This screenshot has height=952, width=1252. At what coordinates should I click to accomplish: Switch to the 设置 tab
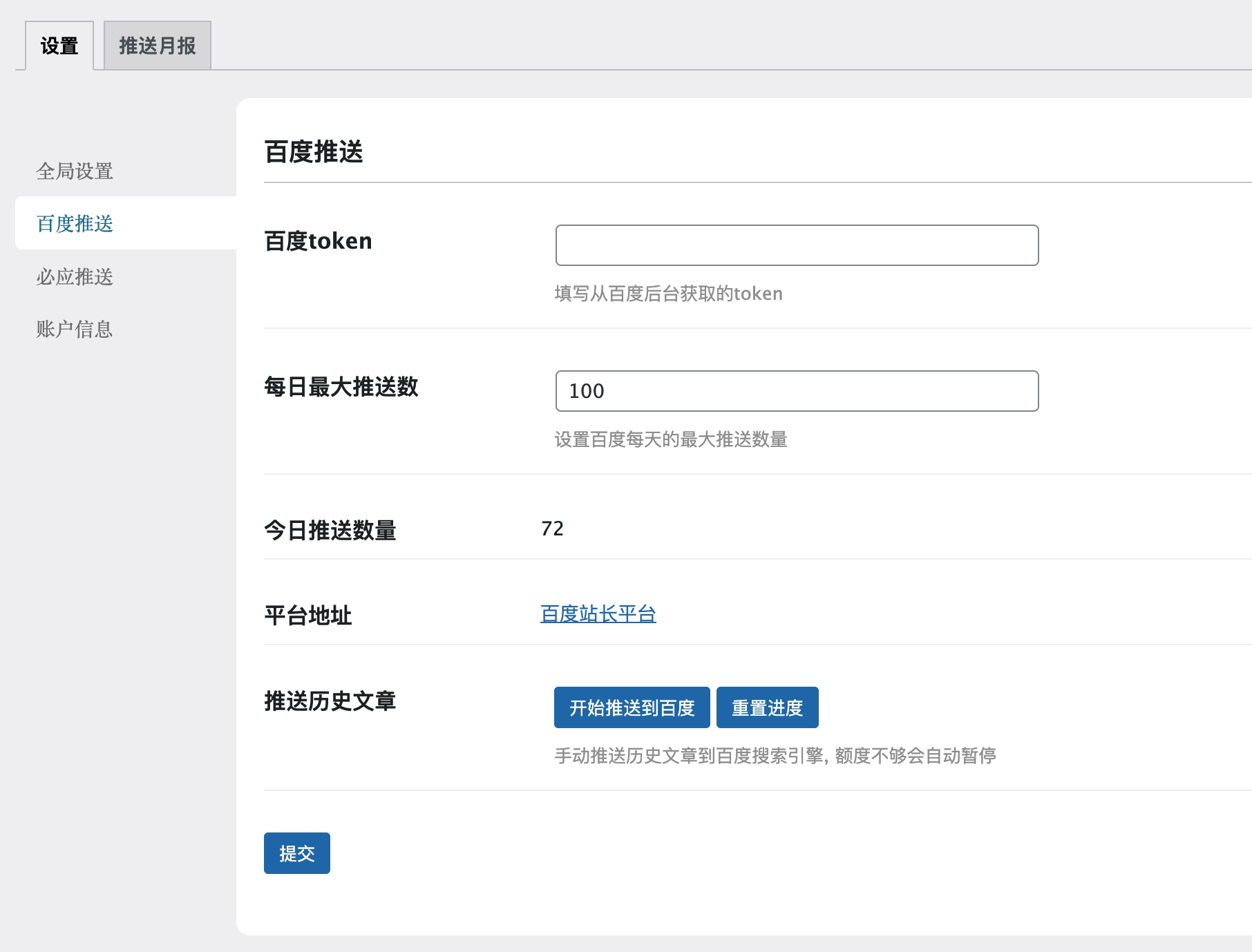click(59, 46)
